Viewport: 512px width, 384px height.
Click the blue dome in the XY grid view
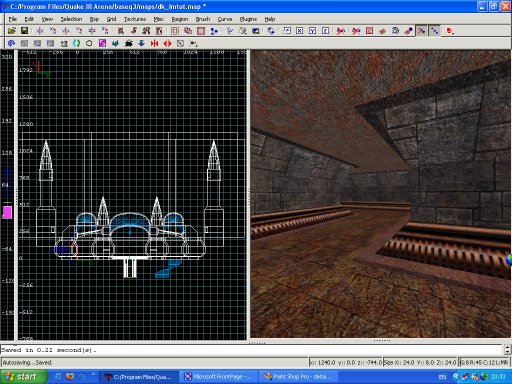[130, 221]
